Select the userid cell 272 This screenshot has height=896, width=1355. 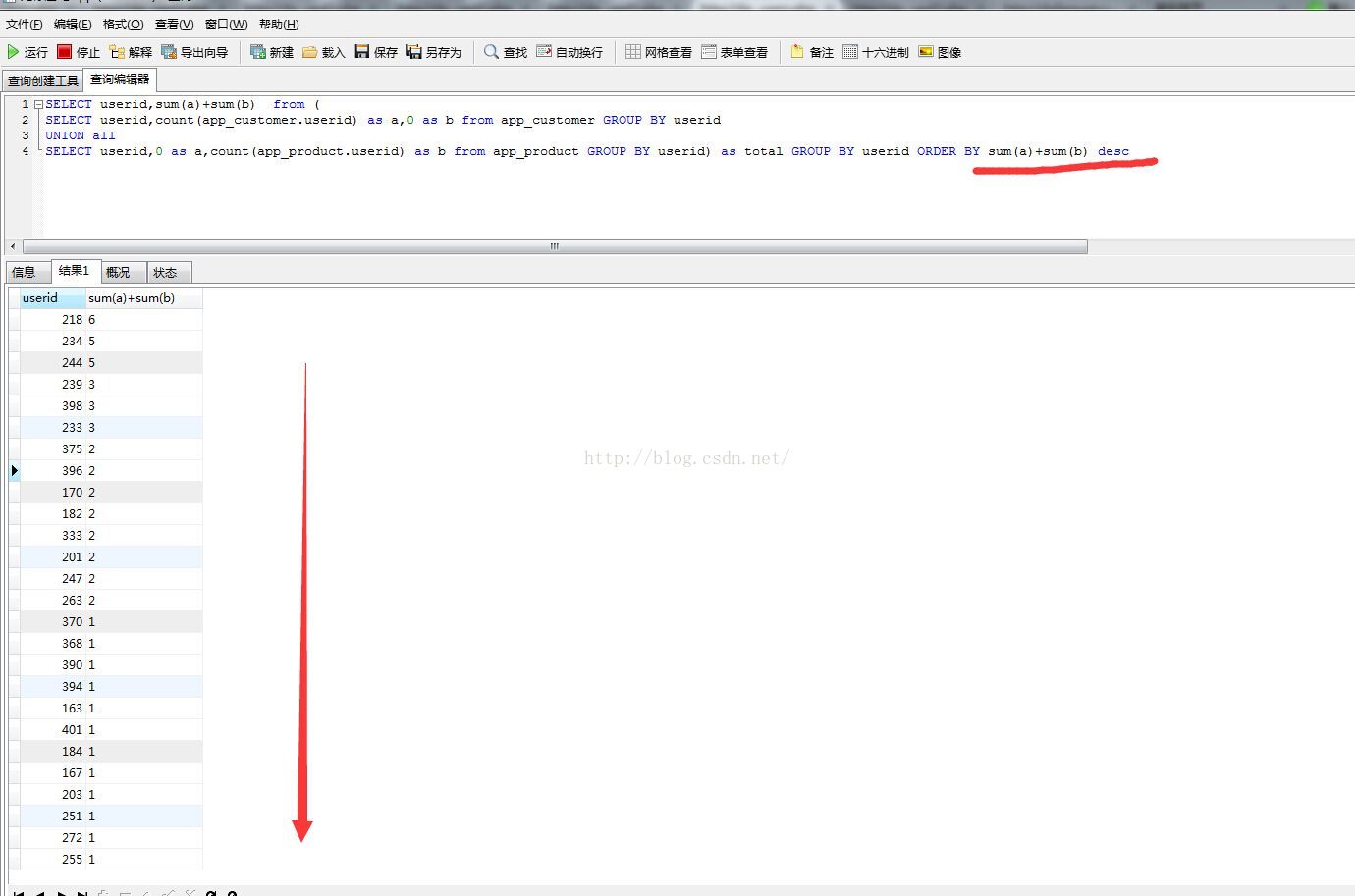[x=52, y=838]
